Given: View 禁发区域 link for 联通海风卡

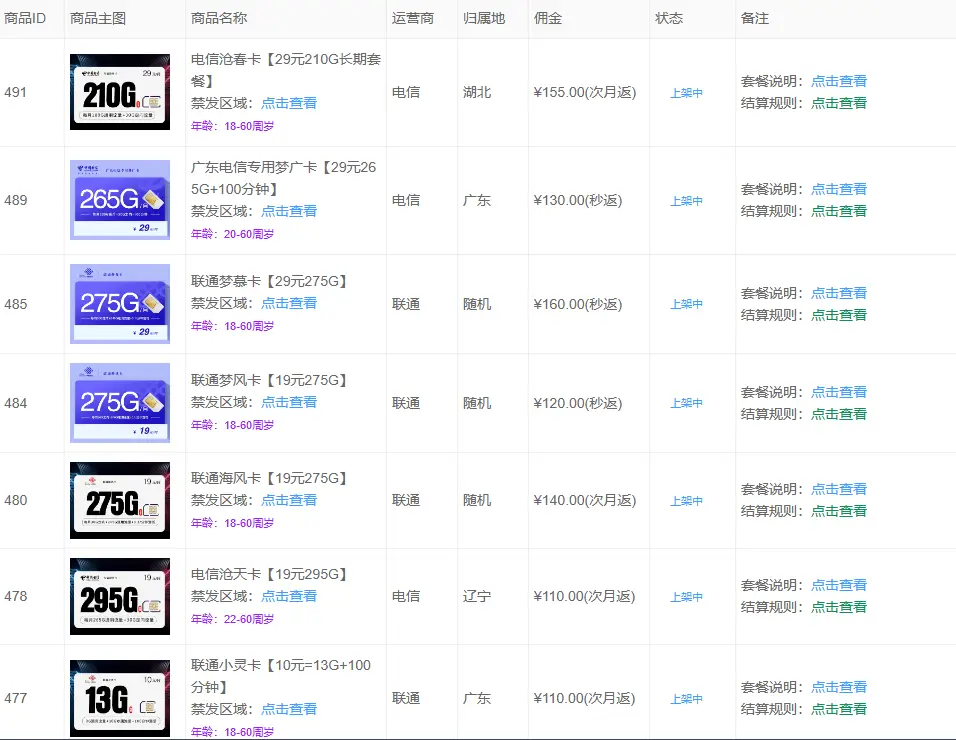Looking at the screenshot, I should [x=289, y=500].
